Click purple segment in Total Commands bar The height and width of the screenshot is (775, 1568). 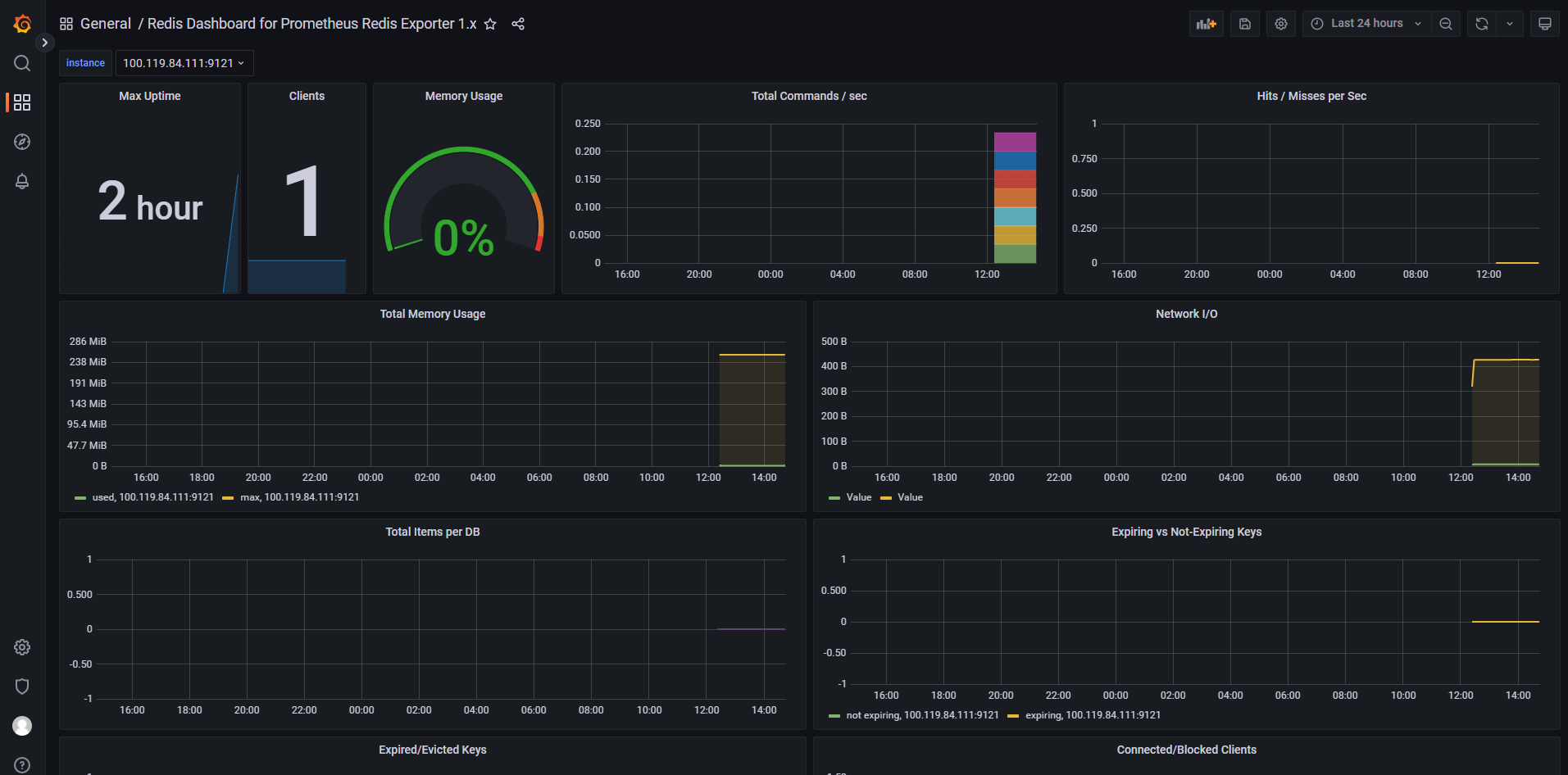coord(1015,142)
